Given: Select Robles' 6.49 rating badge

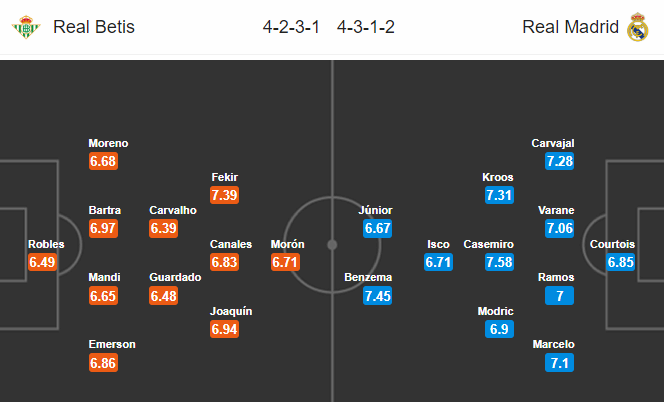Looking at the screenshot, I should pos(42,262).
